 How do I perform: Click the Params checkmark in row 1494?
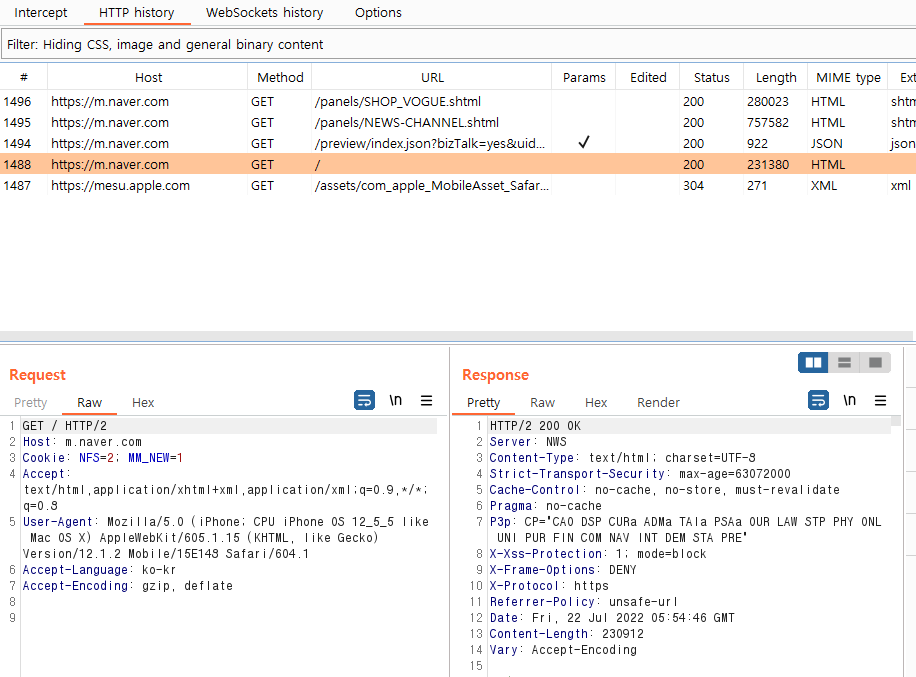pyautogui.click(x=584, y=142)
